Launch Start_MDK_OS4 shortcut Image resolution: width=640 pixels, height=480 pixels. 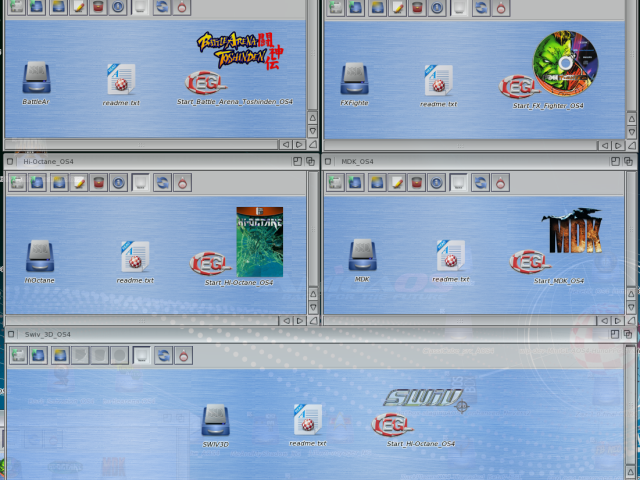tap(530, 262)
